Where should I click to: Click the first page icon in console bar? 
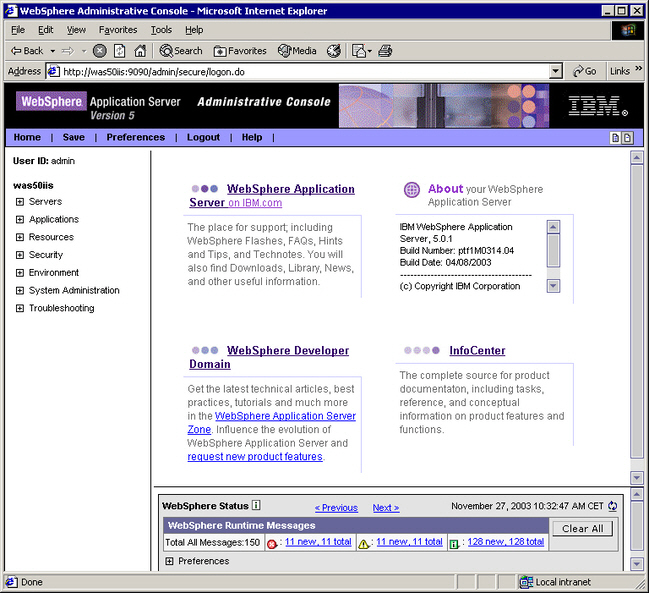pyautogui.click(x=615, y=138)
